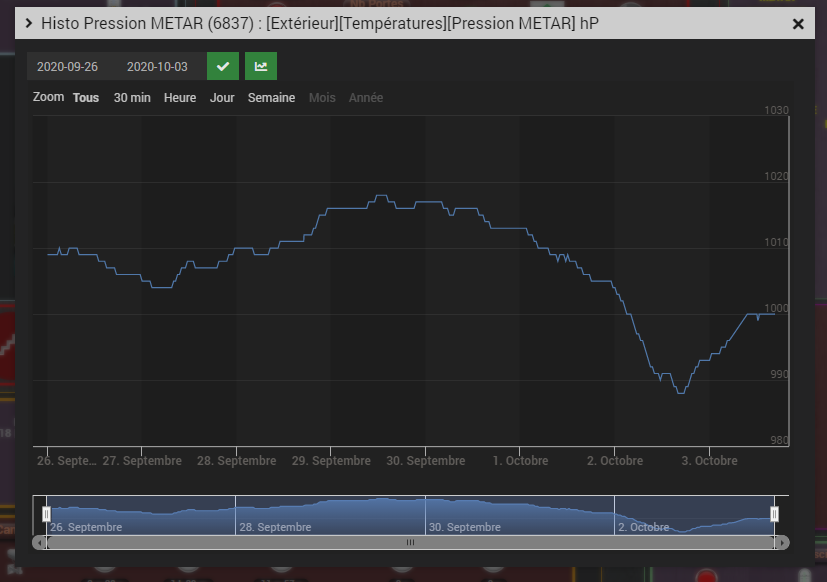Select the Semaine zoom range
The image size is (827, 582).
click(x=271, y=98)
